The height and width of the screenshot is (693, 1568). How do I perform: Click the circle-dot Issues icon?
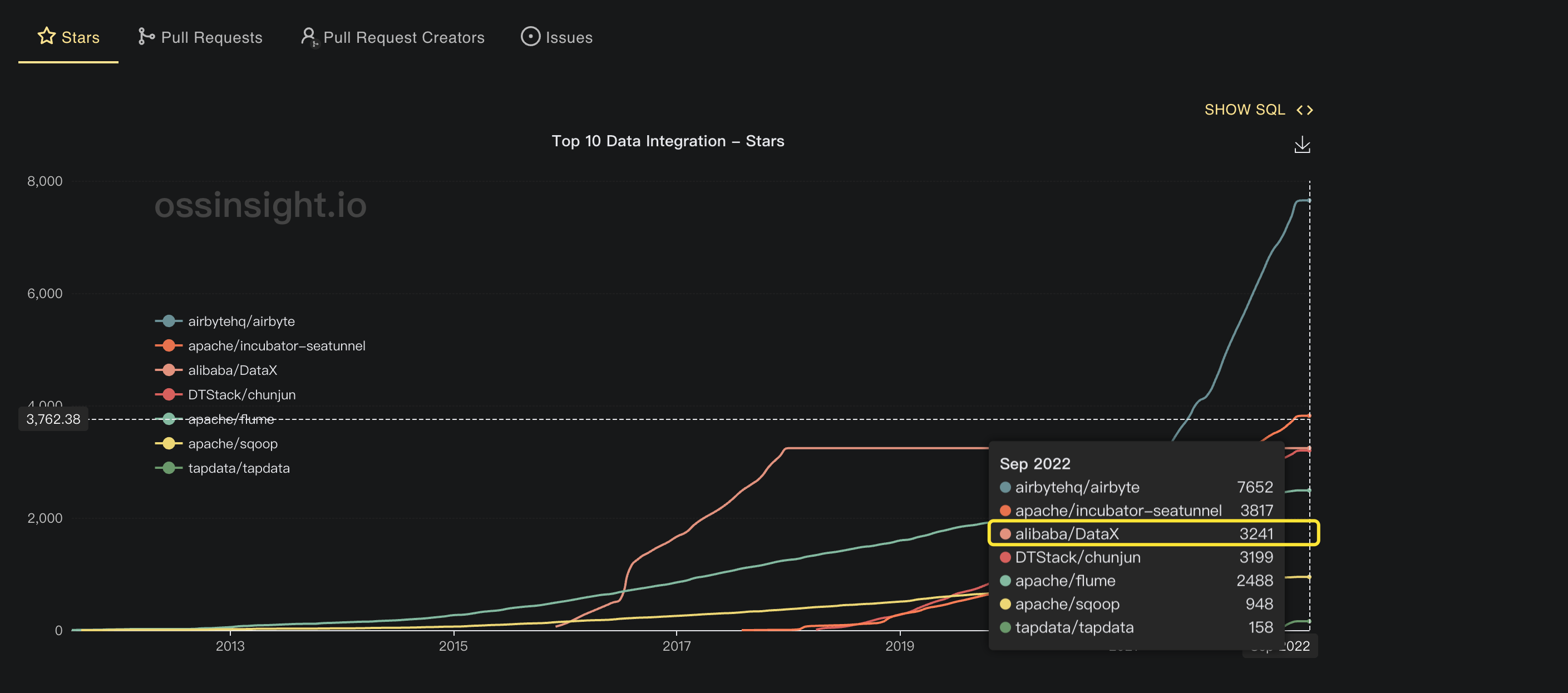(x=530, y=37)
